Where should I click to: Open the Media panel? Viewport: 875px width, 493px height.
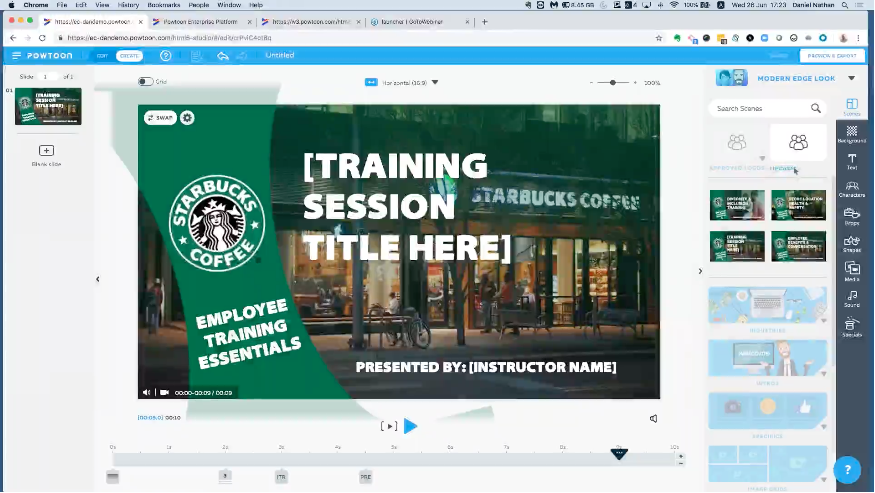[x=851, y=271]
